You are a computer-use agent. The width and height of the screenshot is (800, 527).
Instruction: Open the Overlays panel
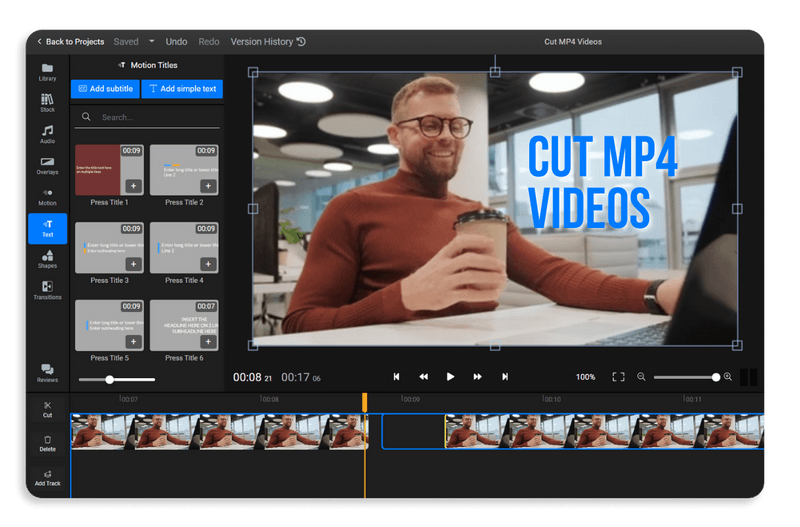coord(47,166)
